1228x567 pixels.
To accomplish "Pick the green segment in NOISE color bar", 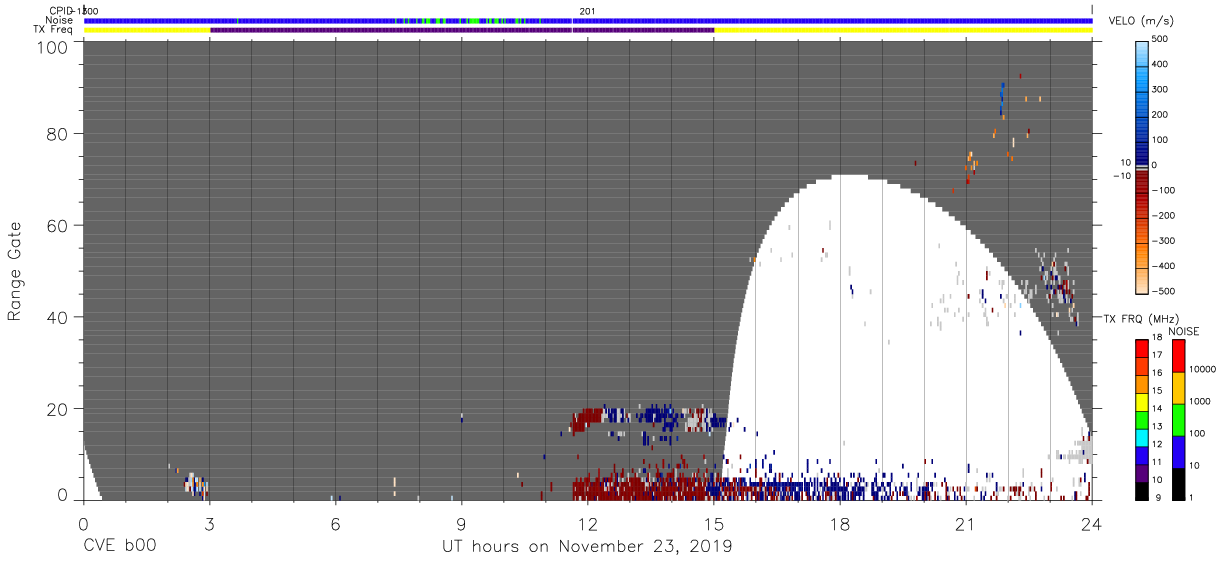I will pos(1178,420).
